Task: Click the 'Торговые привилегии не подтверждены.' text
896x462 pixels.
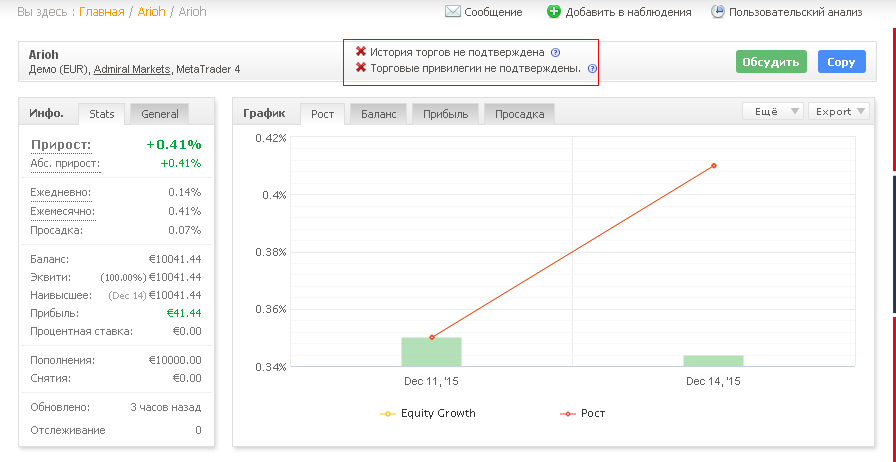Action: 475,69
